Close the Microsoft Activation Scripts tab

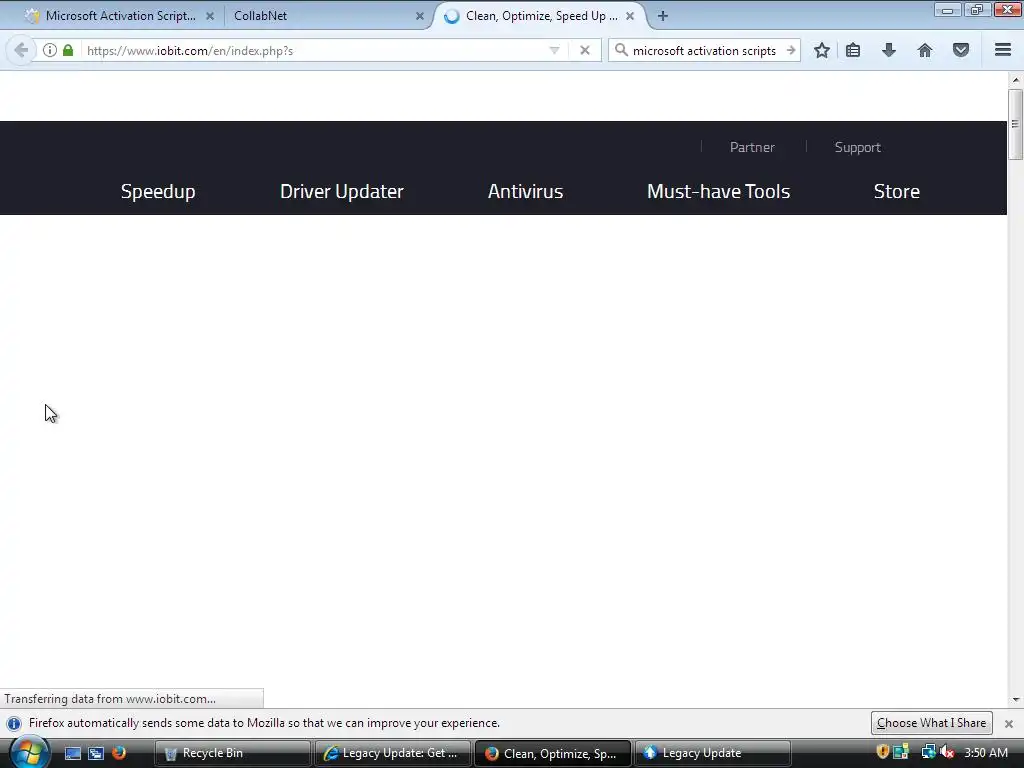pos(210,16)
